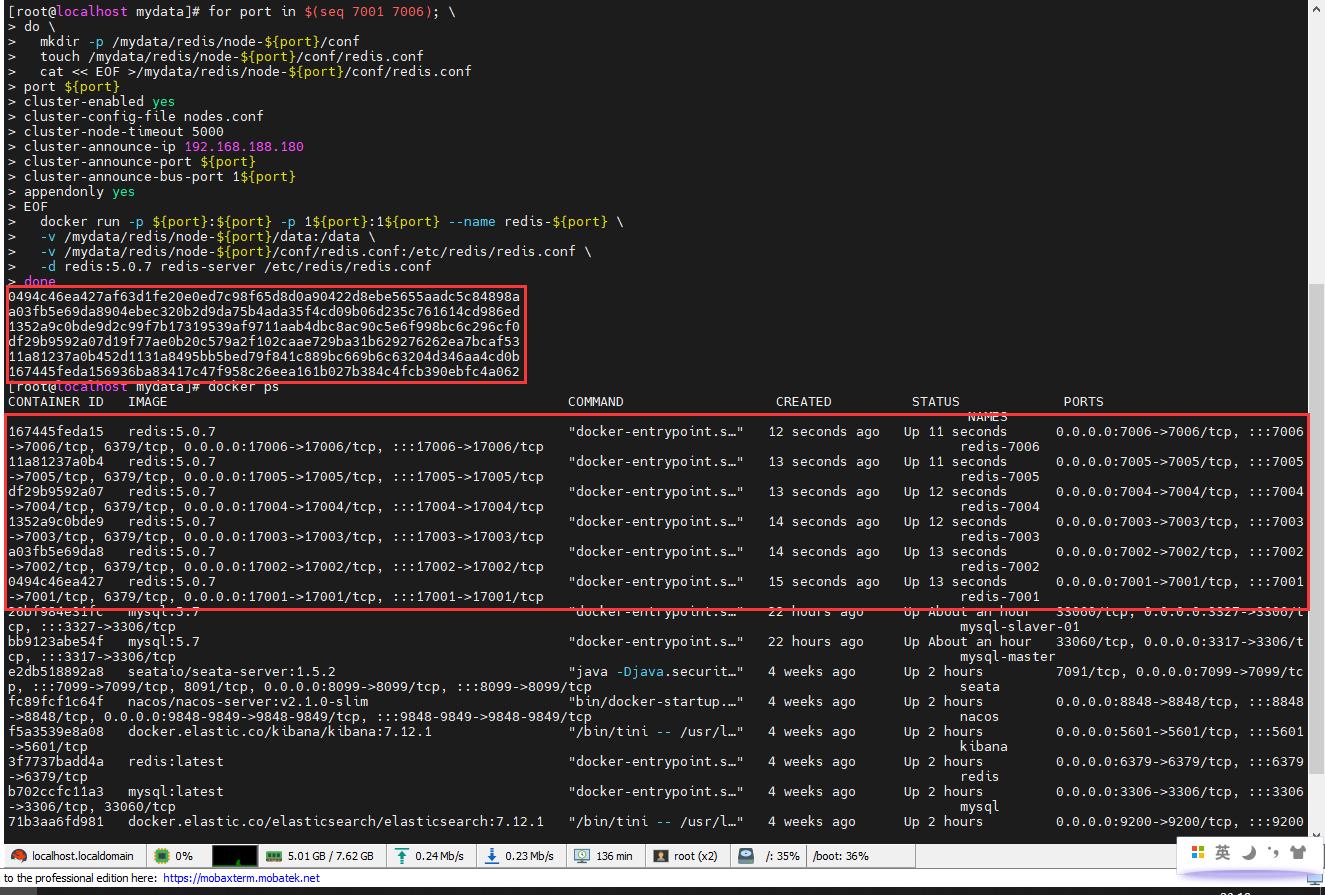Click the 136 min uptime reading

[614, 856]
